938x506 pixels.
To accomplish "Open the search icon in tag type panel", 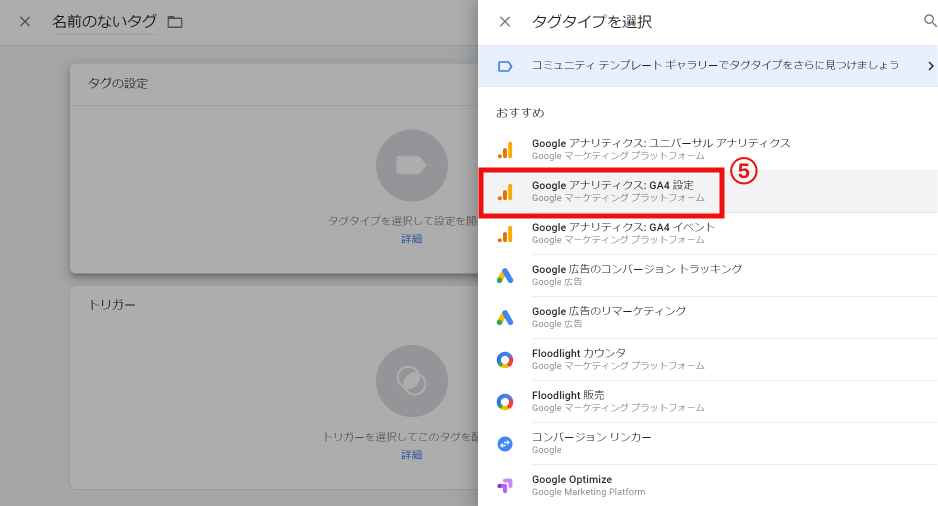I will pyautogui.click(x=930, y=21).
